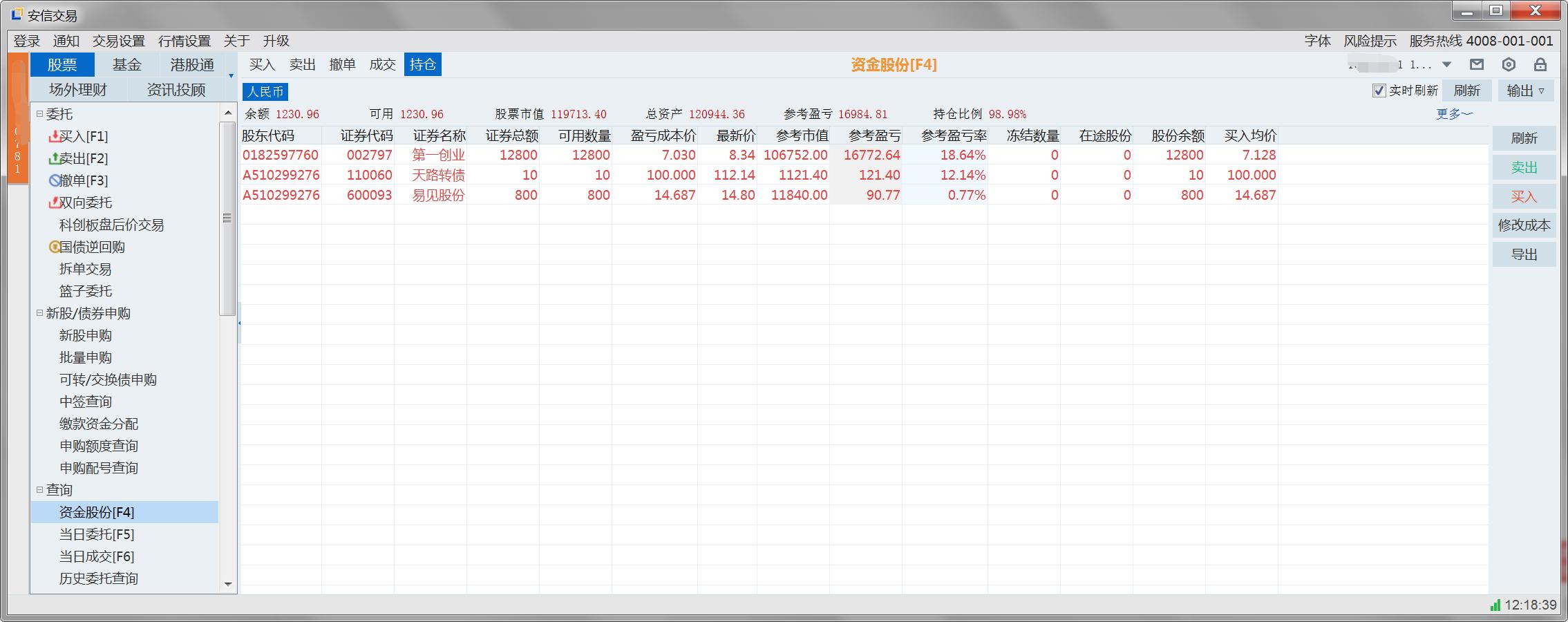
Task: Sort by the 参考盈亏率 column header
Action: (x=945, y=135)
